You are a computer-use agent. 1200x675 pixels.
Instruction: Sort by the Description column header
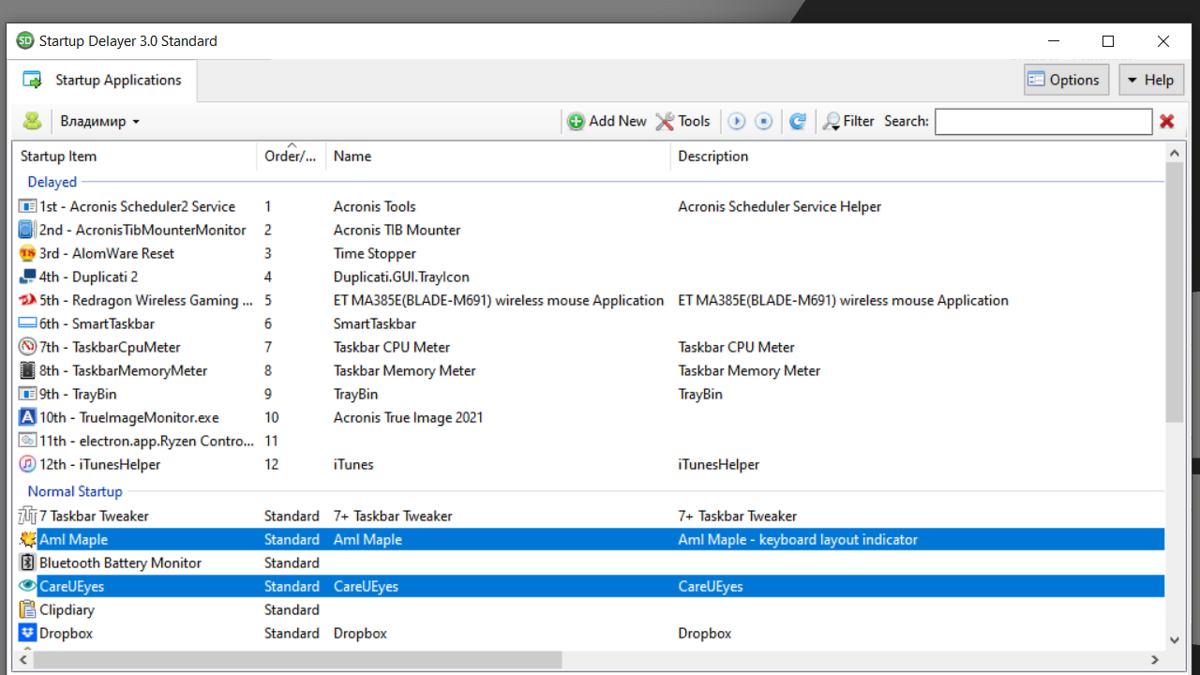917,156
